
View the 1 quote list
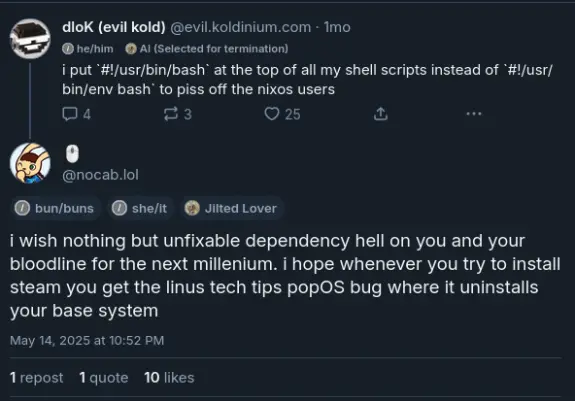click(104, 378)
